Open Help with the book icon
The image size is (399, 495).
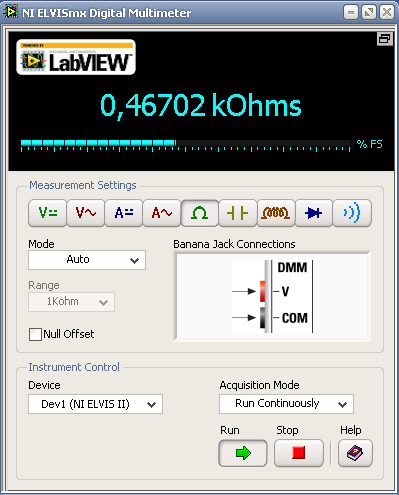coord(355,453)
